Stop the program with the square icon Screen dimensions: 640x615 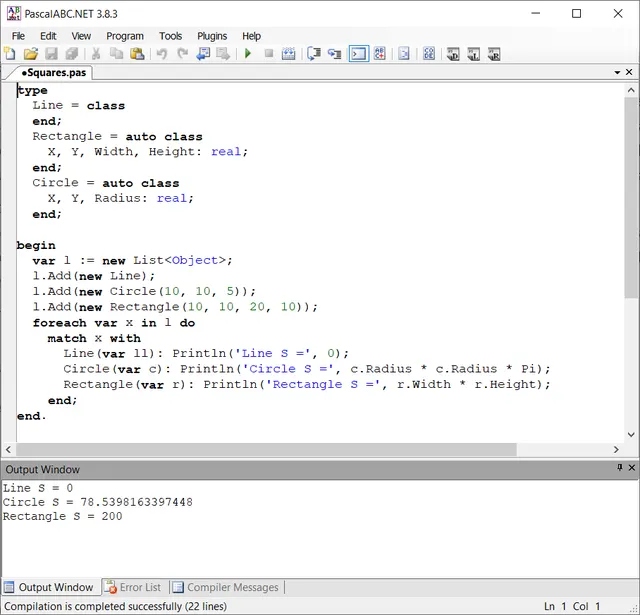(x=269, y=53)
